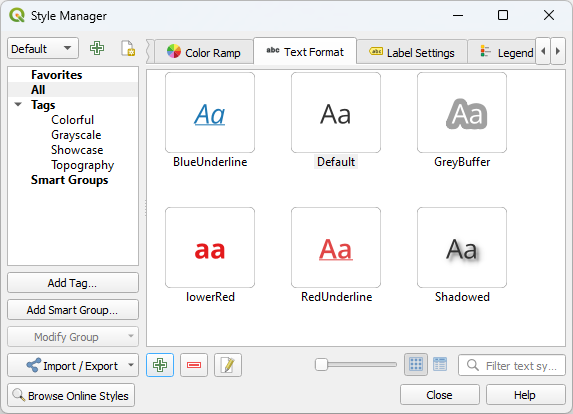Click the QGIS logo in title bar
This screenshot has height=414, width=573.
pos(17,15)
